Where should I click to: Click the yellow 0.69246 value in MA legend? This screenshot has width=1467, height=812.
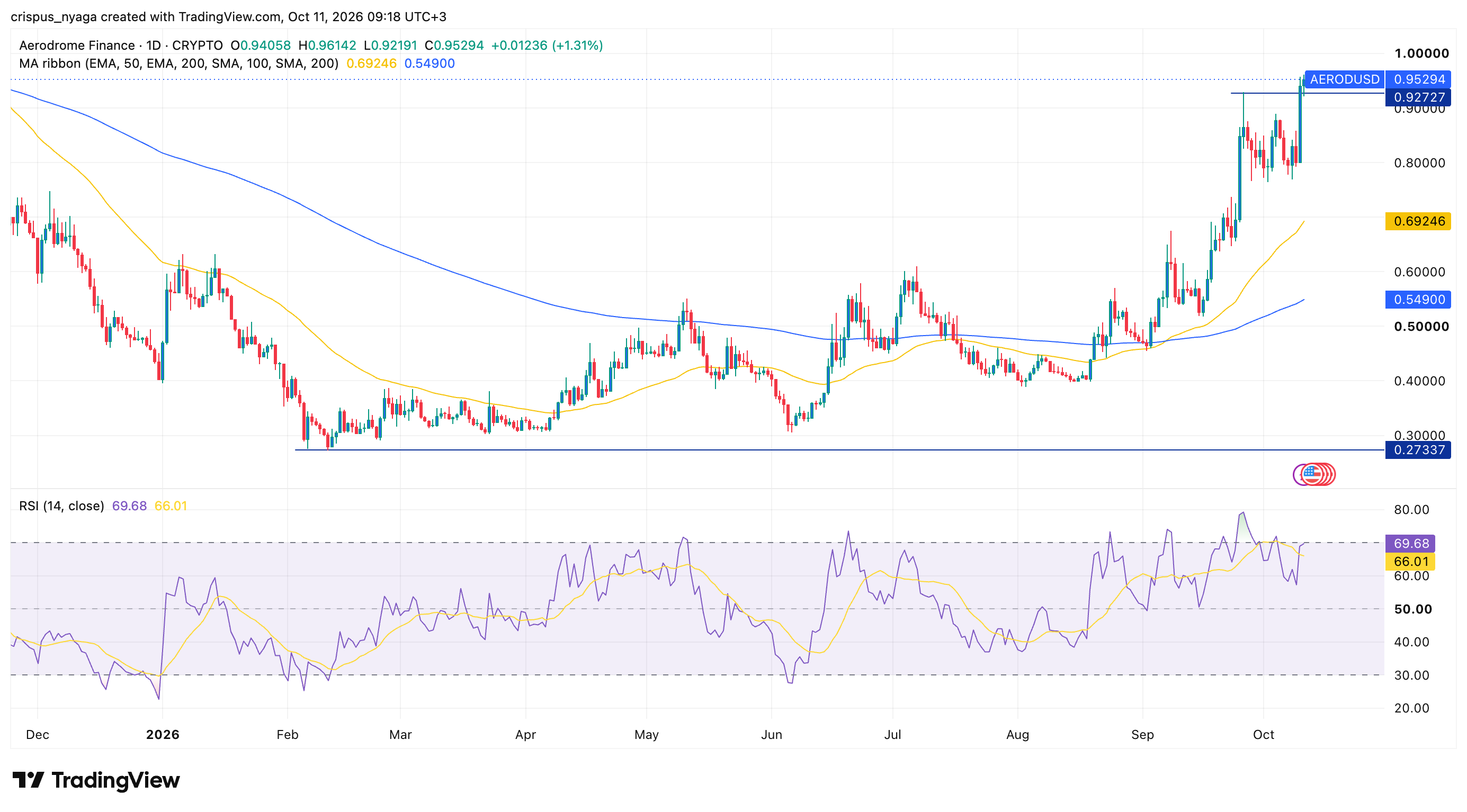pyautogui.click(x=371, y=64)
